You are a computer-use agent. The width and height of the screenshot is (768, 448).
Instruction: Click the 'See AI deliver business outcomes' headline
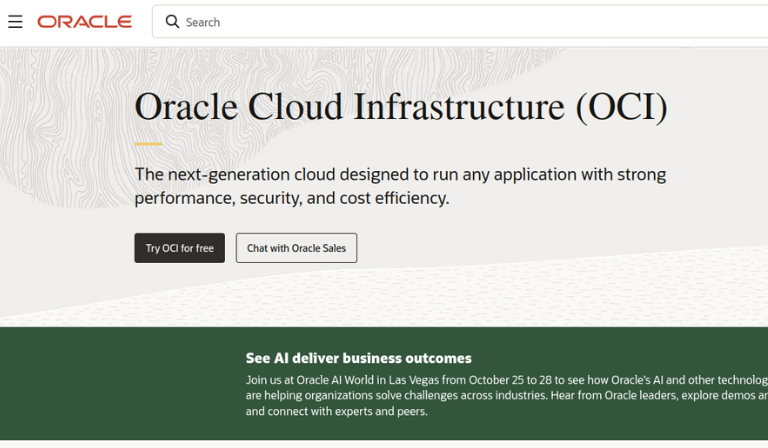(359, 358)
